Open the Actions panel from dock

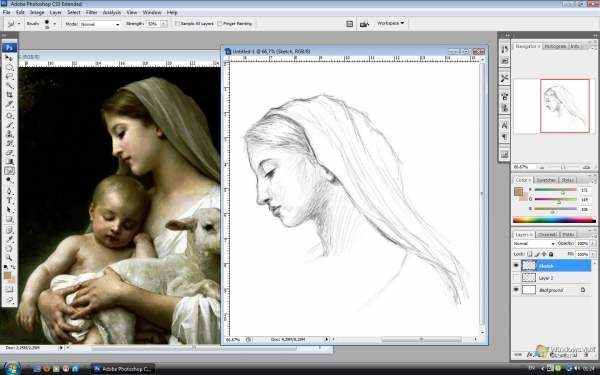click(x=504, y=61)
